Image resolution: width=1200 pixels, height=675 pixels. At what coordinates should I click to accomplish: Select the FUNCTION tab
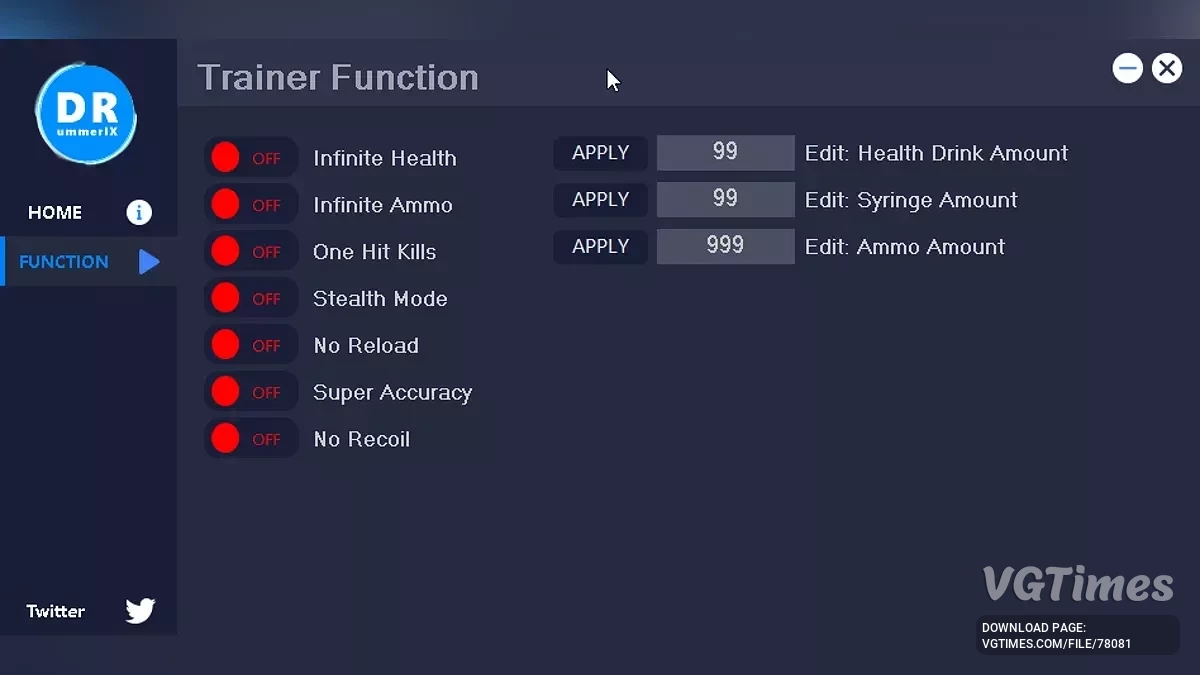coord(64,262)
